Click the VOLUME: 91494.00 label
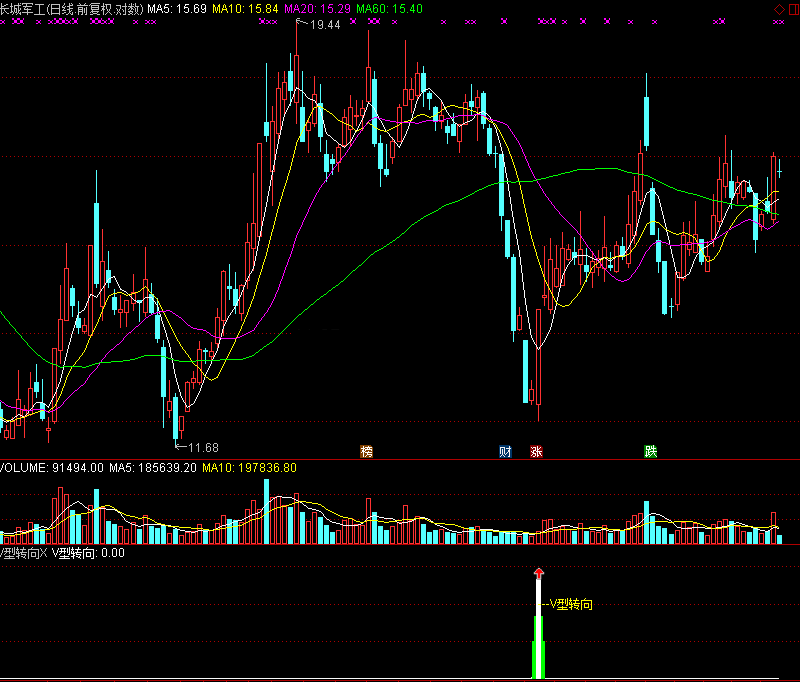The width and height of the screenshot is (800, 682). coord(52,468)
